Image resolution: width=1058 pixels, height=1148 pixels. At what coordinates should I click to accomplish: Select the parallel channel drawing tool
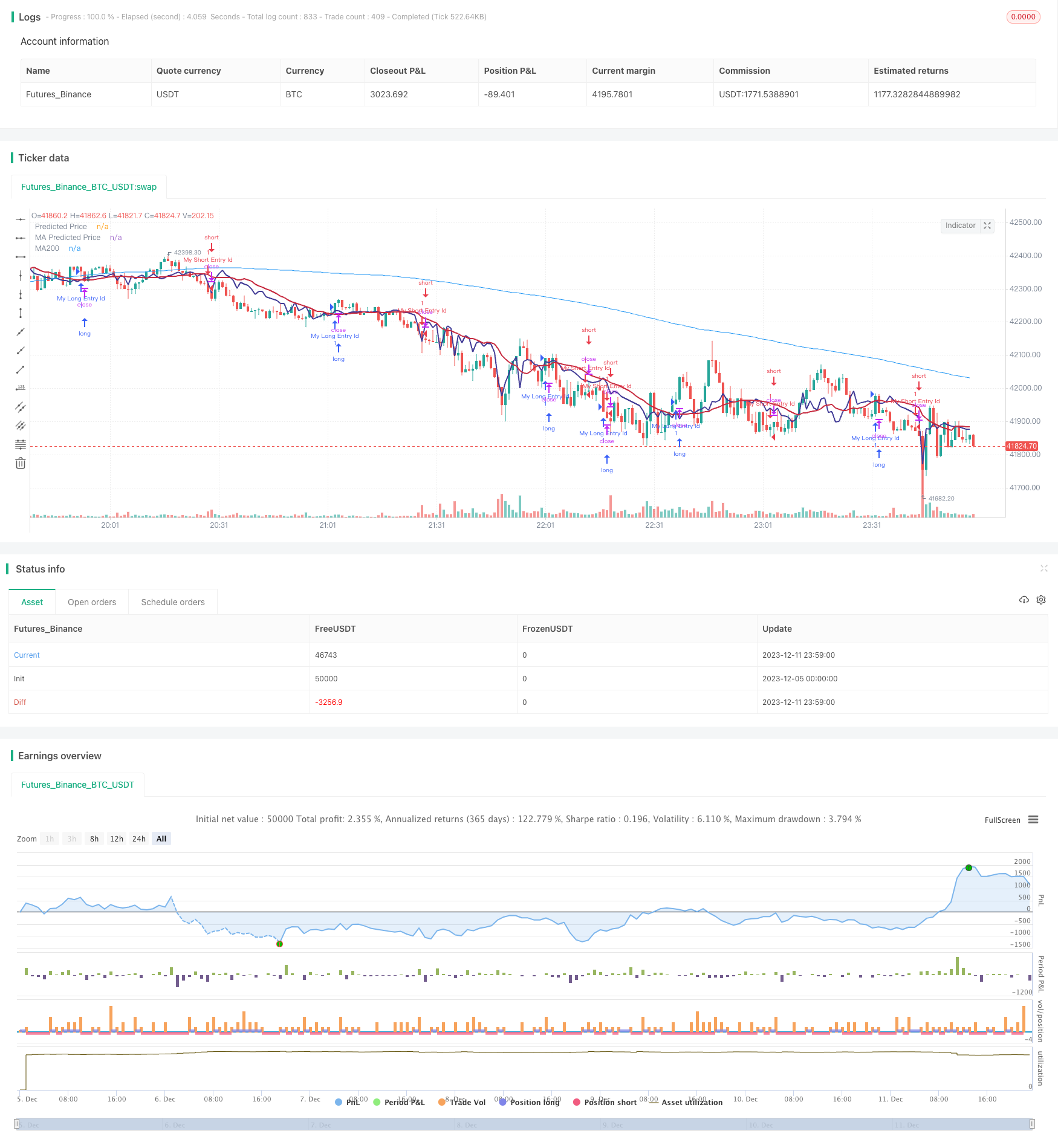21,407
